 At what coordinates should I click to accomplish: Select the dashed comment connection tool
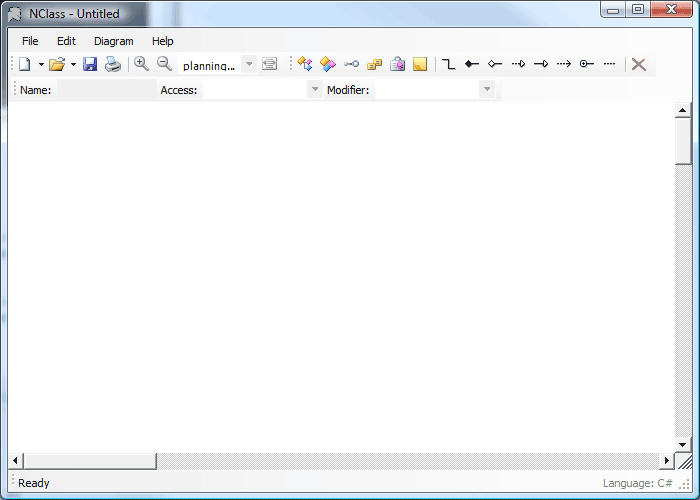coord(609,64)
